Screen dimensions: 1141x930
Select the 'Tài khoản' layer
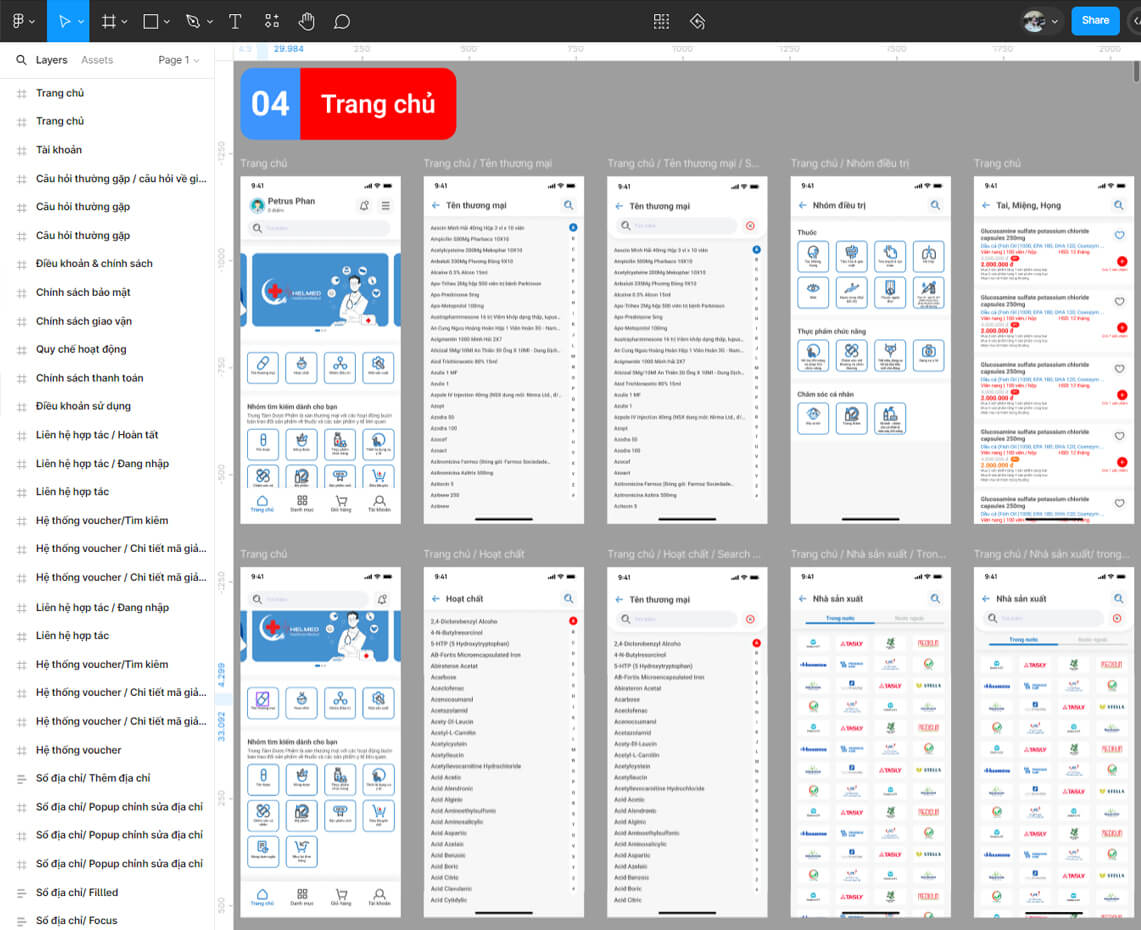pos(59,150)
